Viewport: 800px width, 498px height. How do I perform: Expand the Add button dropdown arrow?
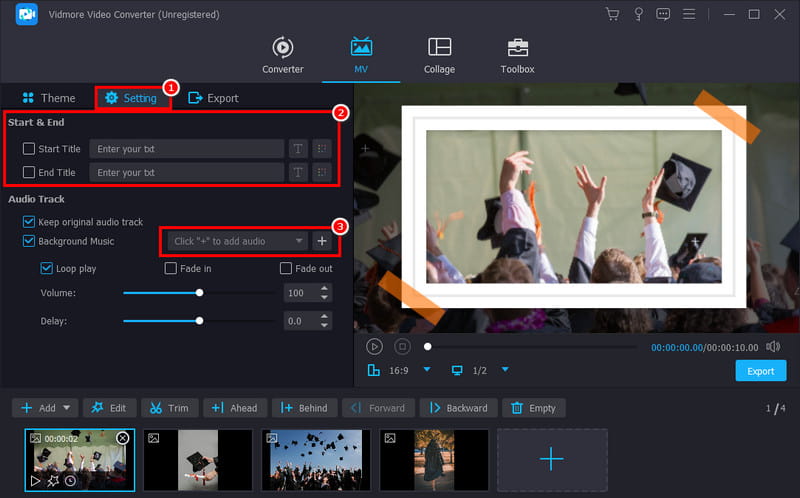tap(68, 408)
